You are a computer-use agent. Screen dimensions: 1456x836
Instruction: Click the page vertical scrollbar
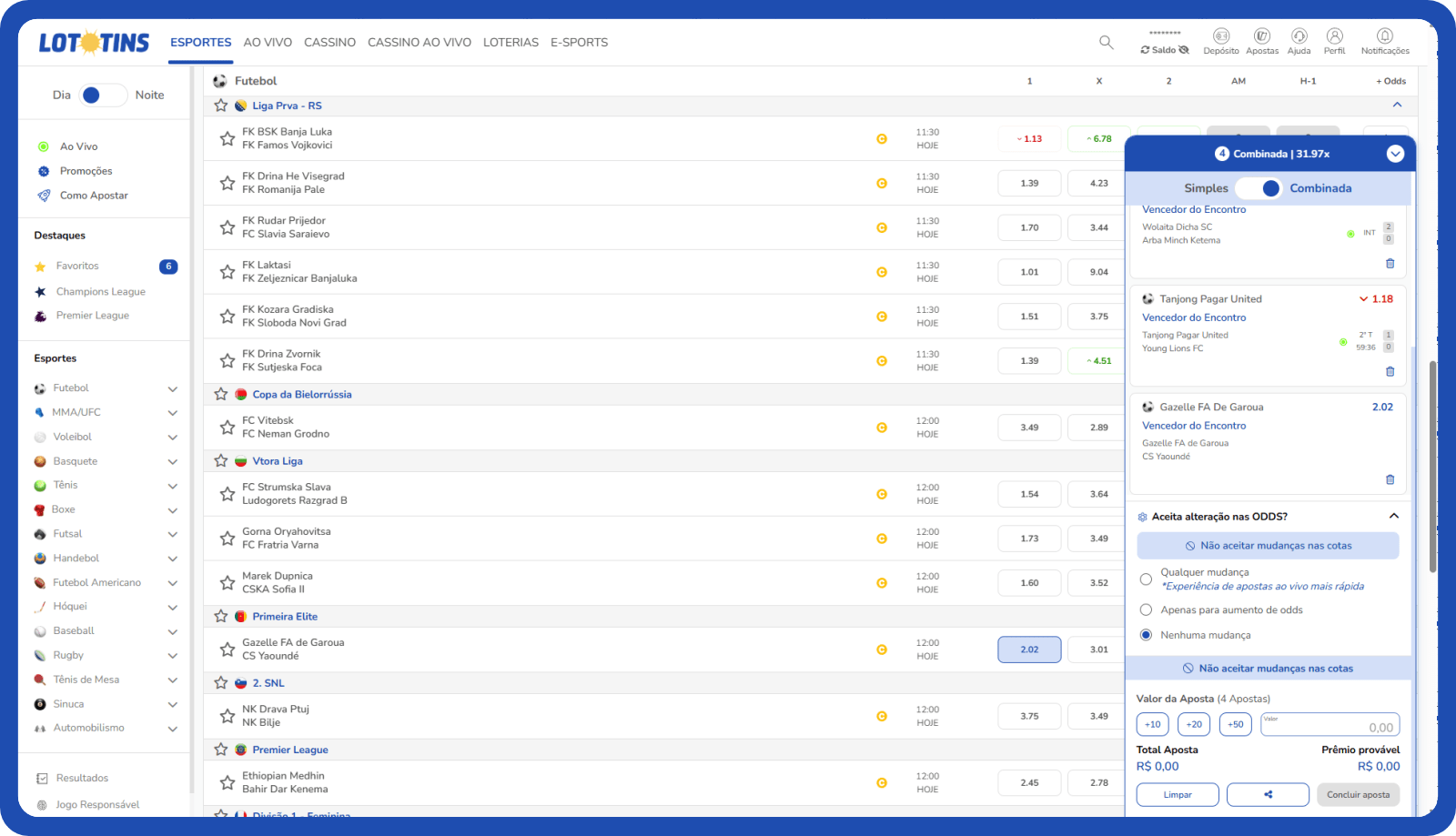[1432, 467]
